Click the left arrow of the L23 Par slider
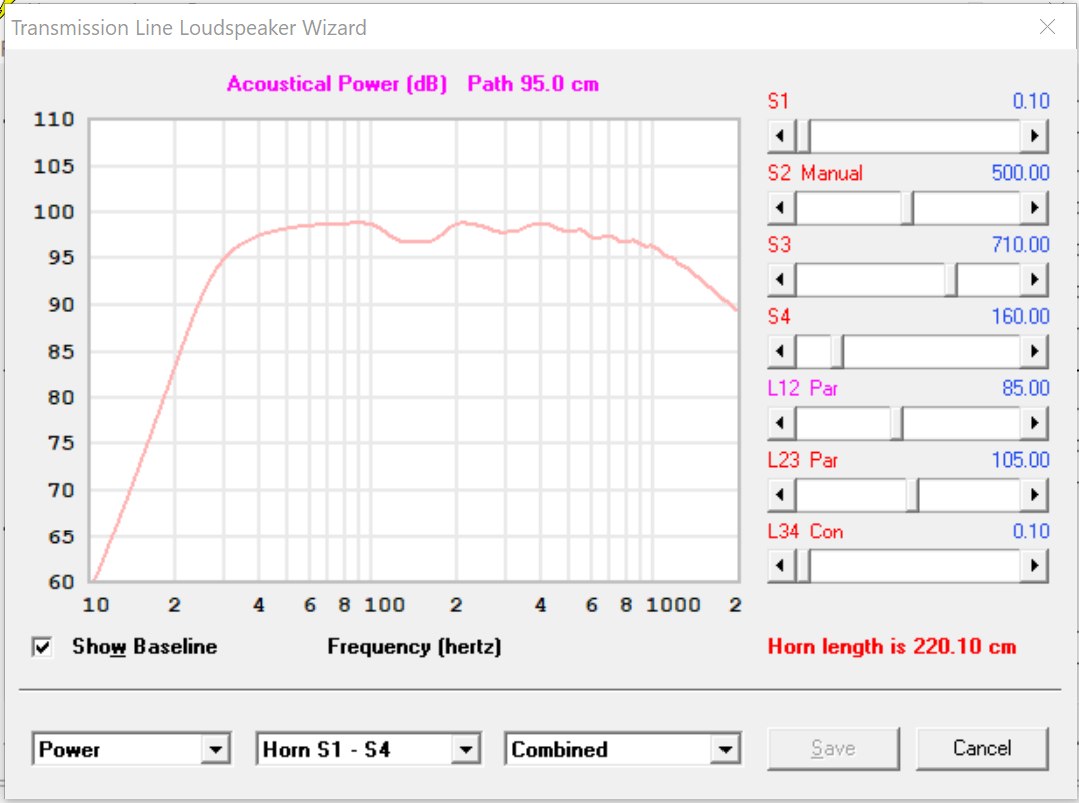This screenshot has width=1079, height=803. click(x=781, y=495)
